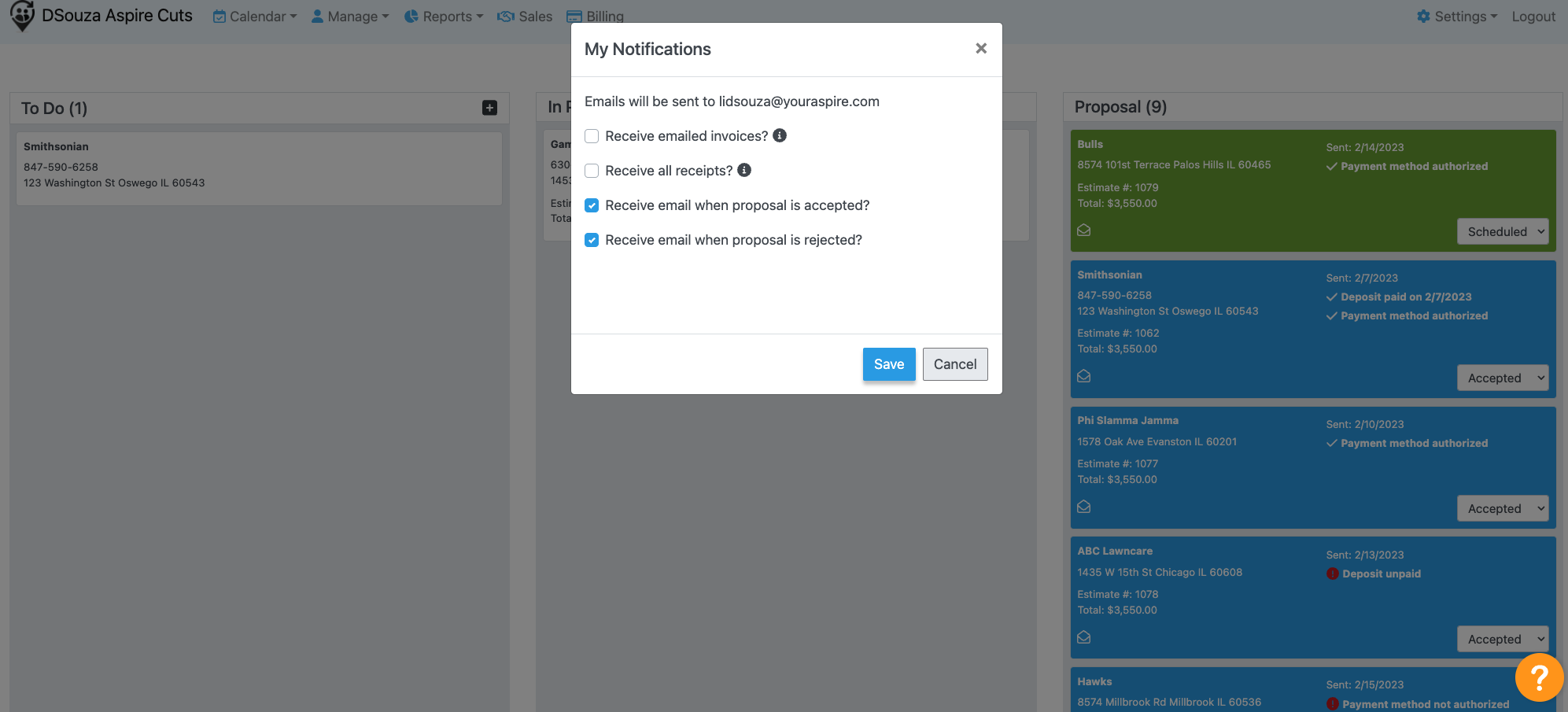Image resolution: width=1568 pixels, height=712 pixels.
Task: Open the Reports menu
Action: [x=445, y=17]
